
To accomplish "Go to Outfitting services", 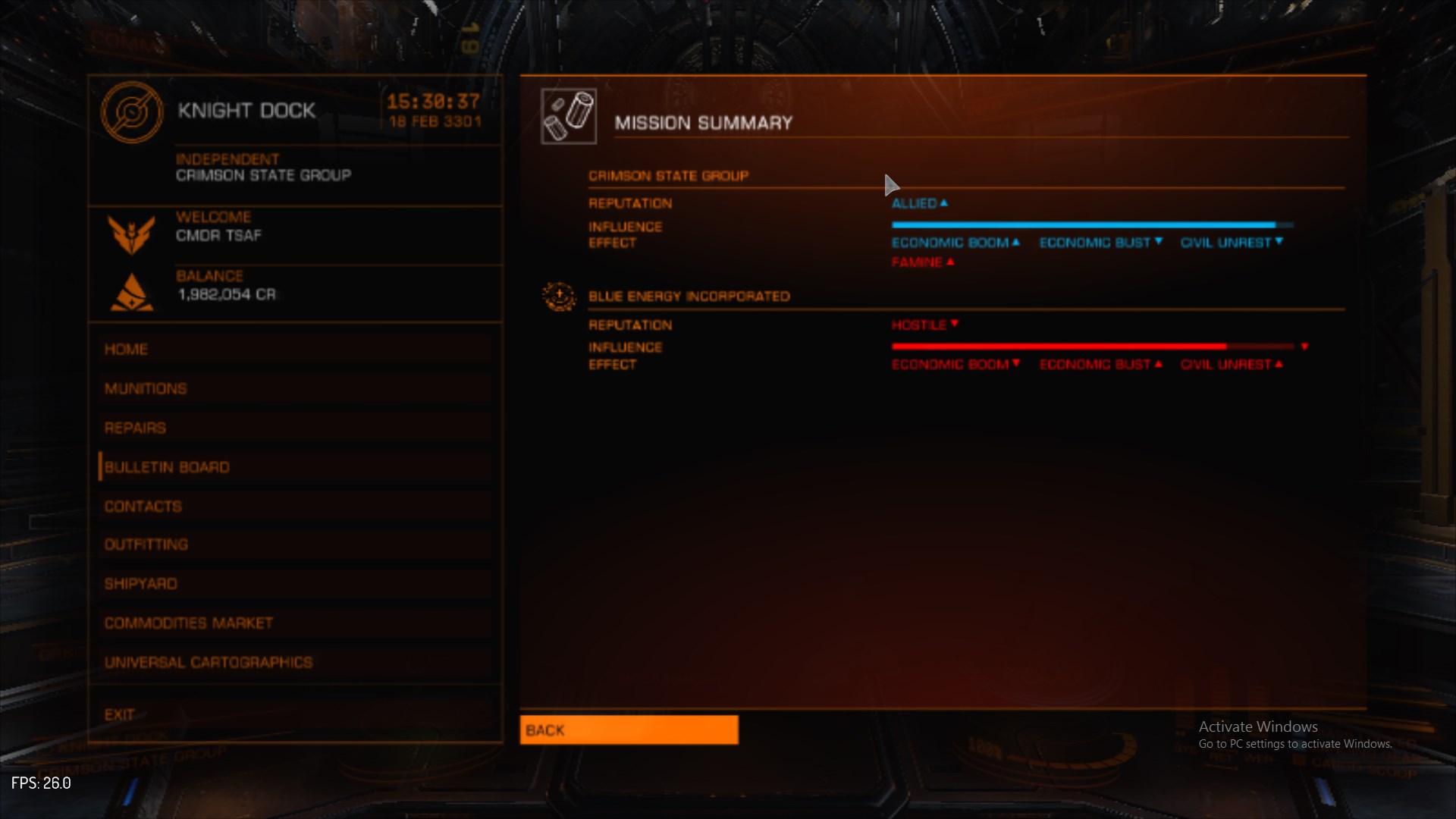I will (x=295, y=544).
